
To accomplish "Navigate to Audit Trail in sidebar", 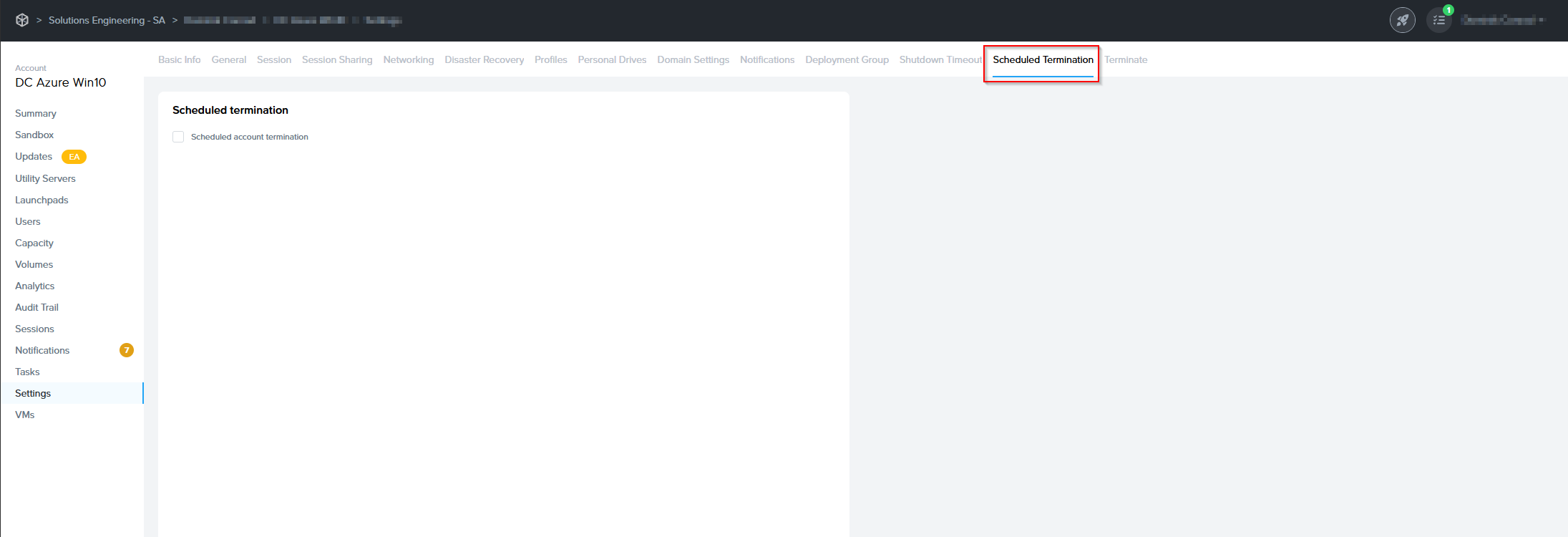I will click(x=36, y=307).
